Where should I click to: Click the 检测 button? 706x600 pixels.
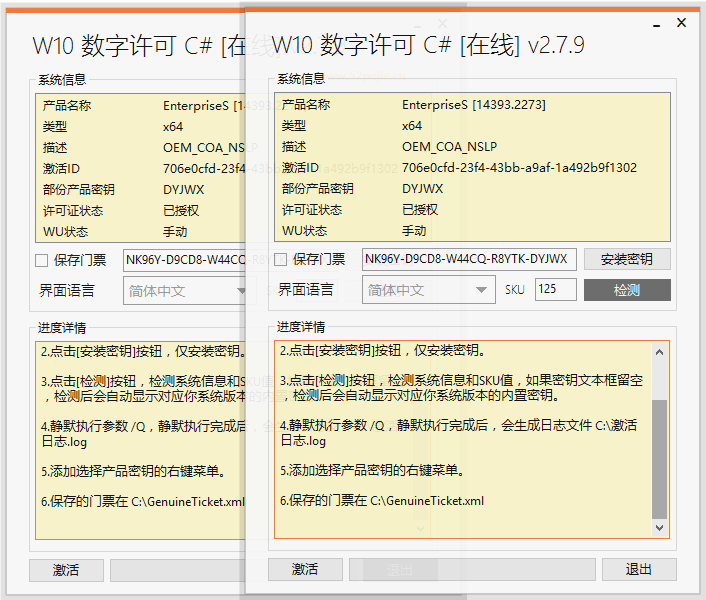(627, 290)
